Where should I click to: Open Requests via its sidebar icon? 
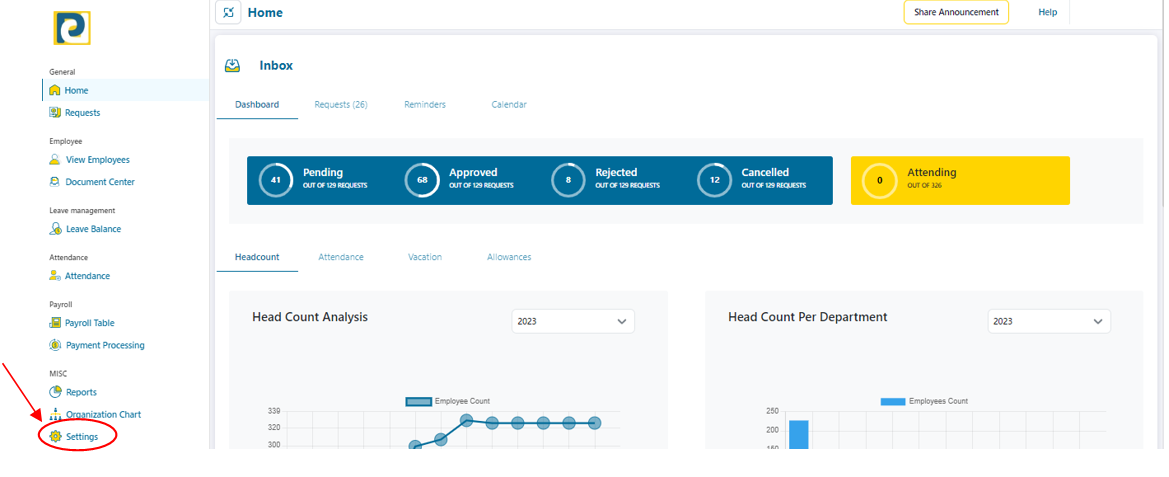(55, 113)
